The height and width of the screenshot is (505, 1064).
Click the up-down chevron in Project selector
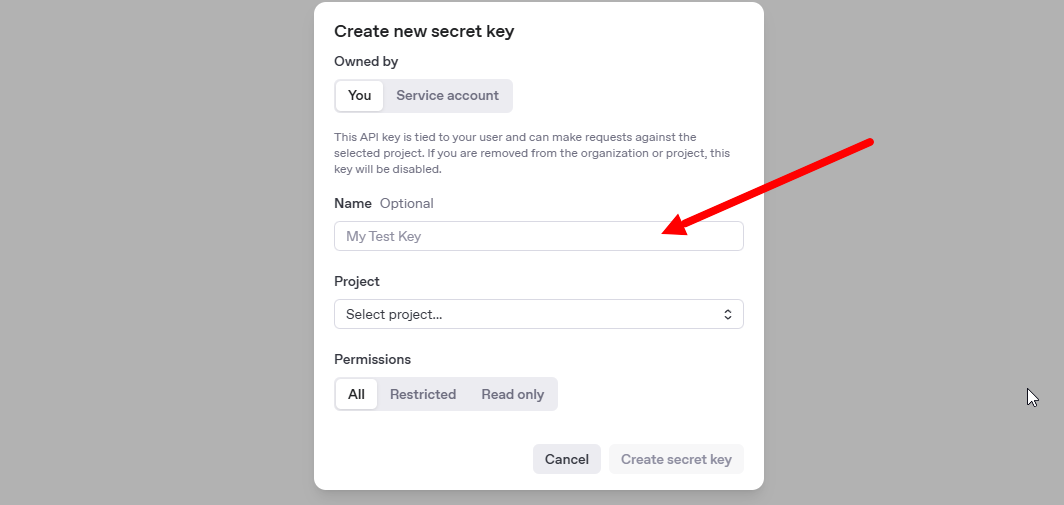(x=727, y=314)
